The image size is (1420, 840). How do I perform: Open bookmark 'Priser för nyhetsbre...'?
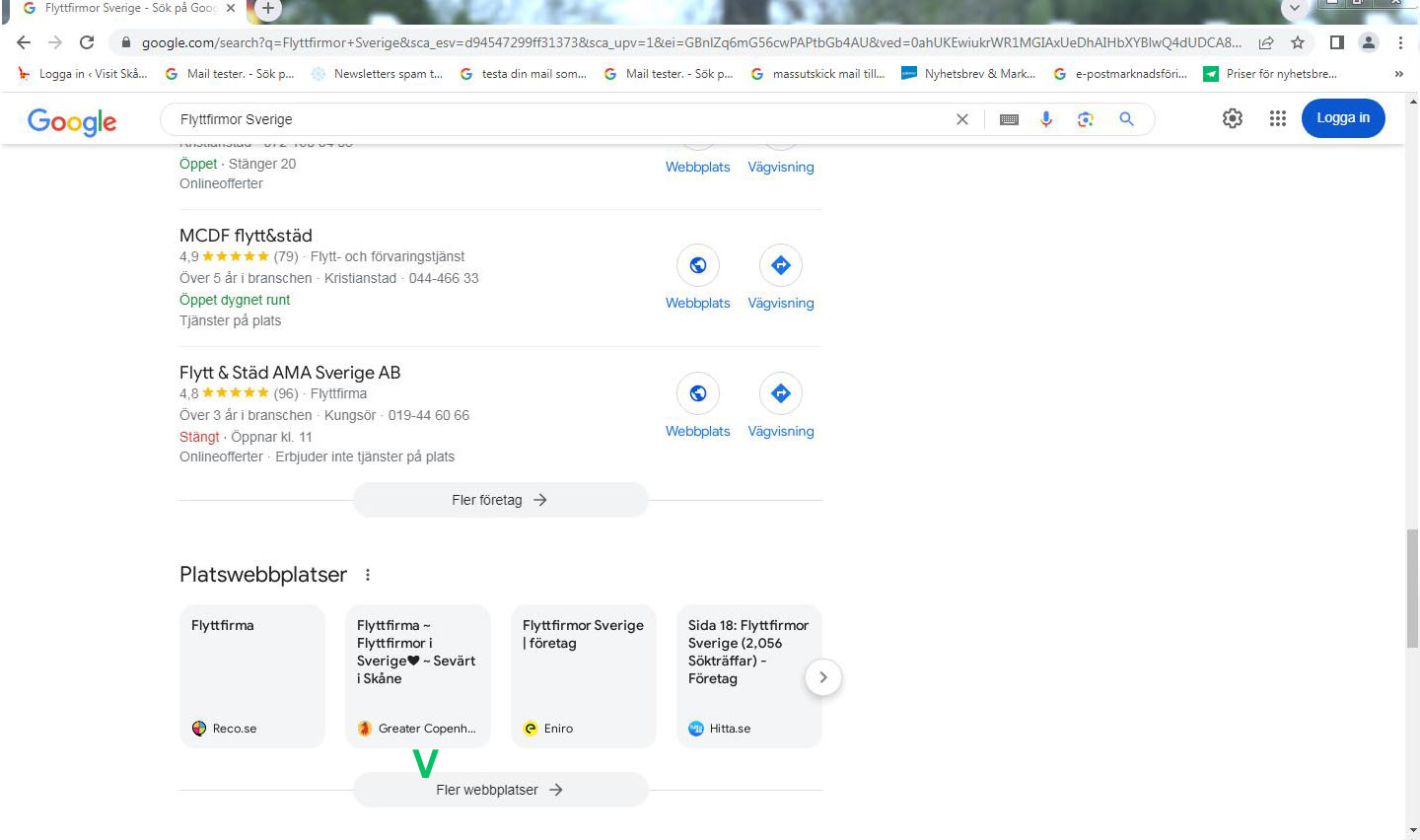(x=1270, y=74)
